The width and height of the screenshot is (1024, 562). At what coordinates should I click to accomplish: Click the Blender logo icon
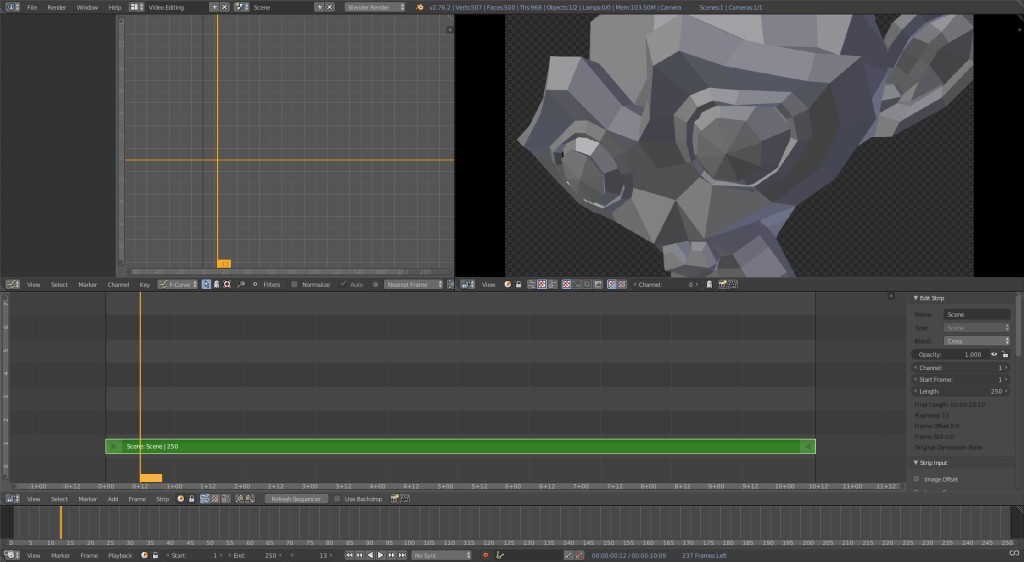(419, 7)
